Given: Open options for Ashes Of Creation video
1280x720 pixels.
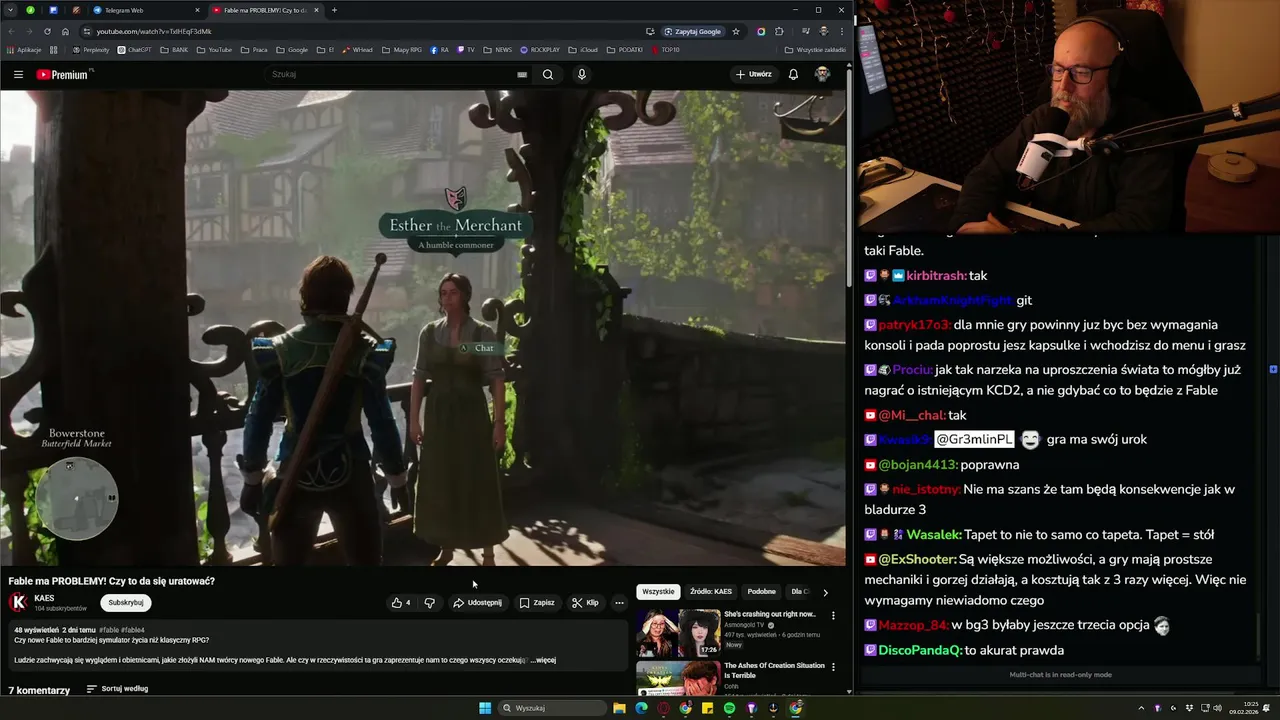Looking at the screenshot, I should tap(833, 667).
